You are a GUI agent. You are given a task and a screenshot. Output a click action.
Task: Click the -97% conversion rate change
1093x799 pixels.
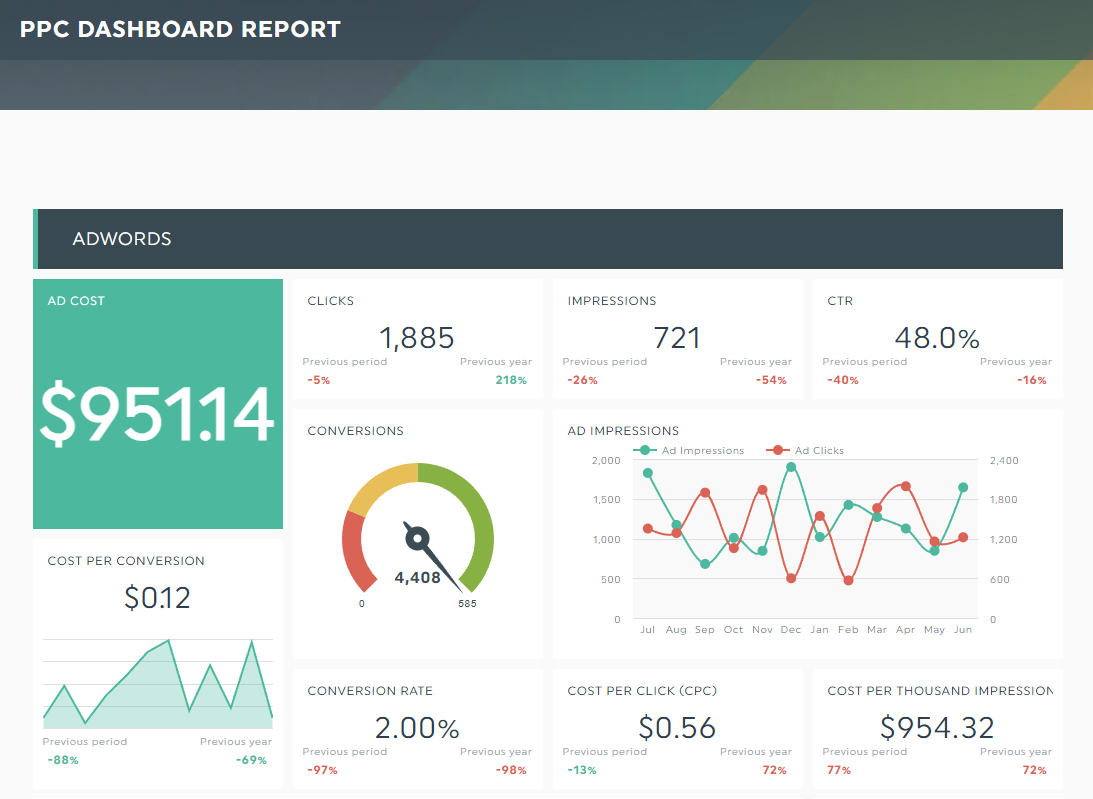pyautogui.click(x=322, y=770)
